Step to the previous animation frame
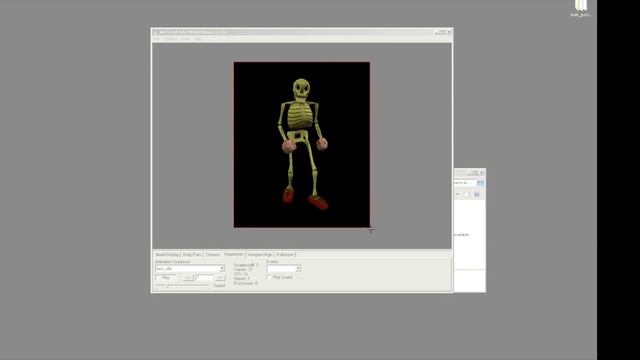The image size is (640, 360). click(x=188, y=278)
